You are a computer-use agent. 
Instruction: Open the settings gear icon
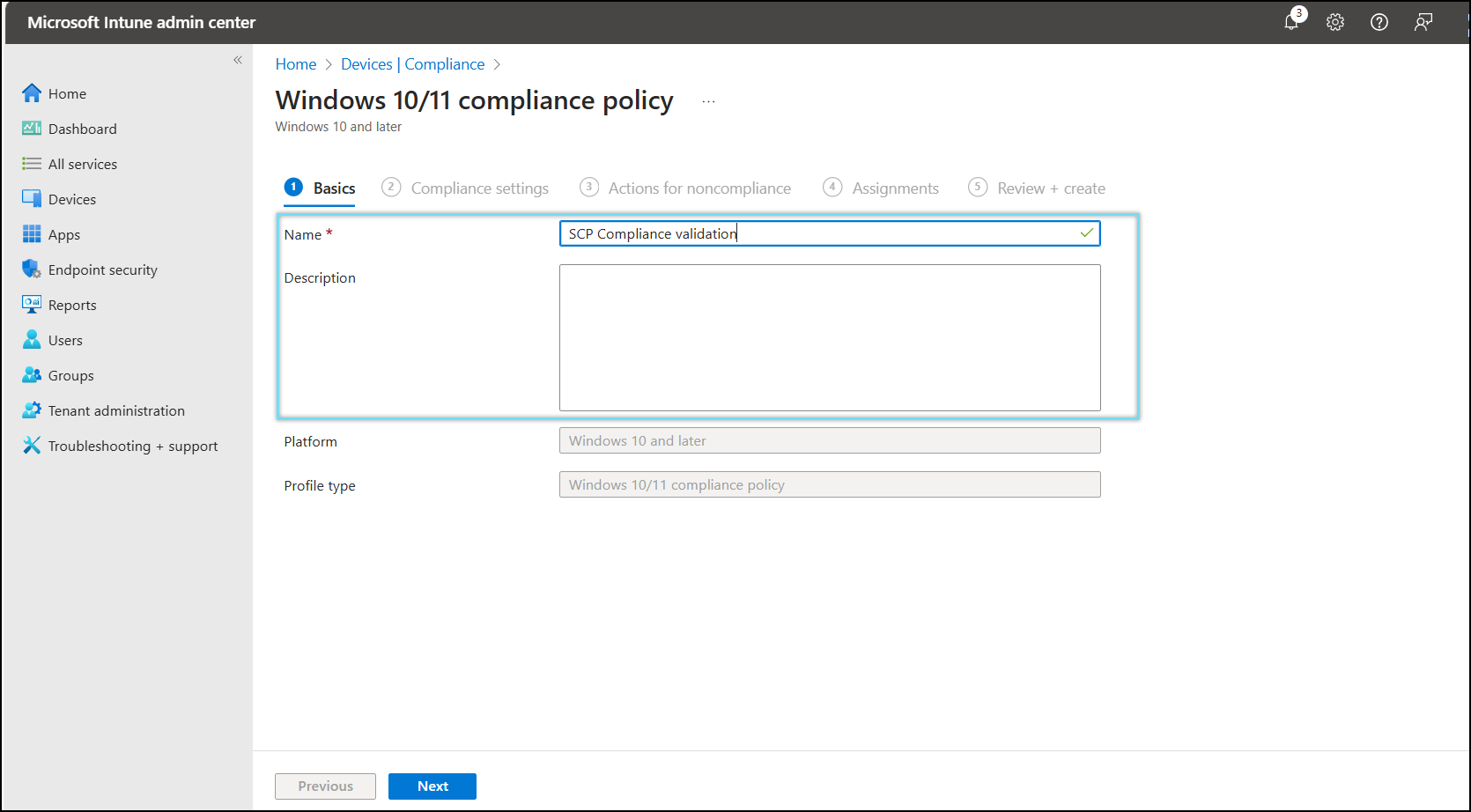1335,22
